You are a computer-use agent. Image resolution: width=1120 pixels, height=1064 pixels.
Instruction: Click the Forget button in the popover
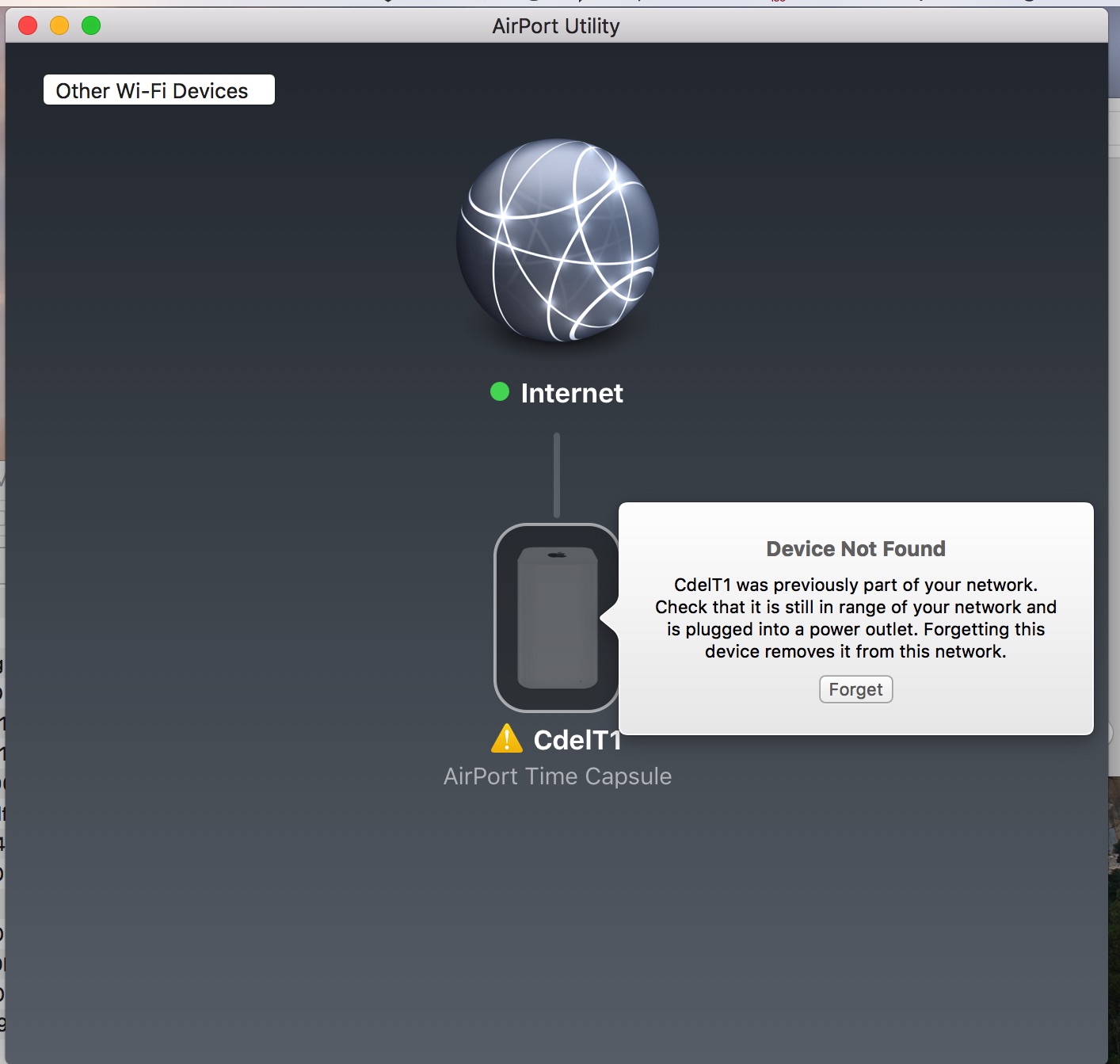tap(855, 689)
